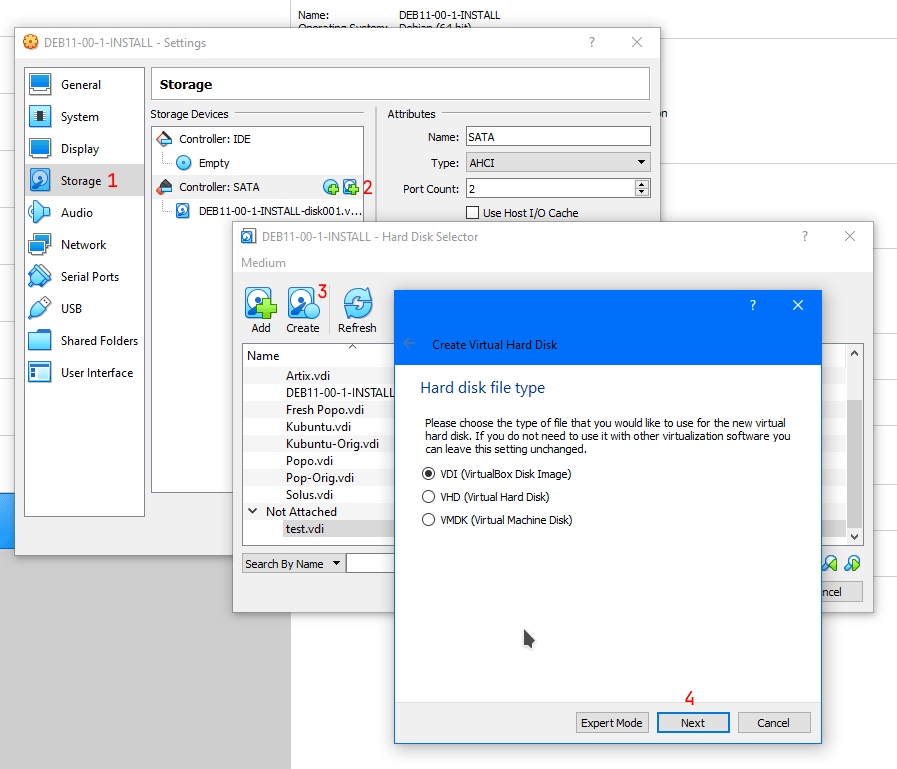Select Pop-Orig.vdi in disk list
Screen dimensions: 897x769
coord(319,478)
